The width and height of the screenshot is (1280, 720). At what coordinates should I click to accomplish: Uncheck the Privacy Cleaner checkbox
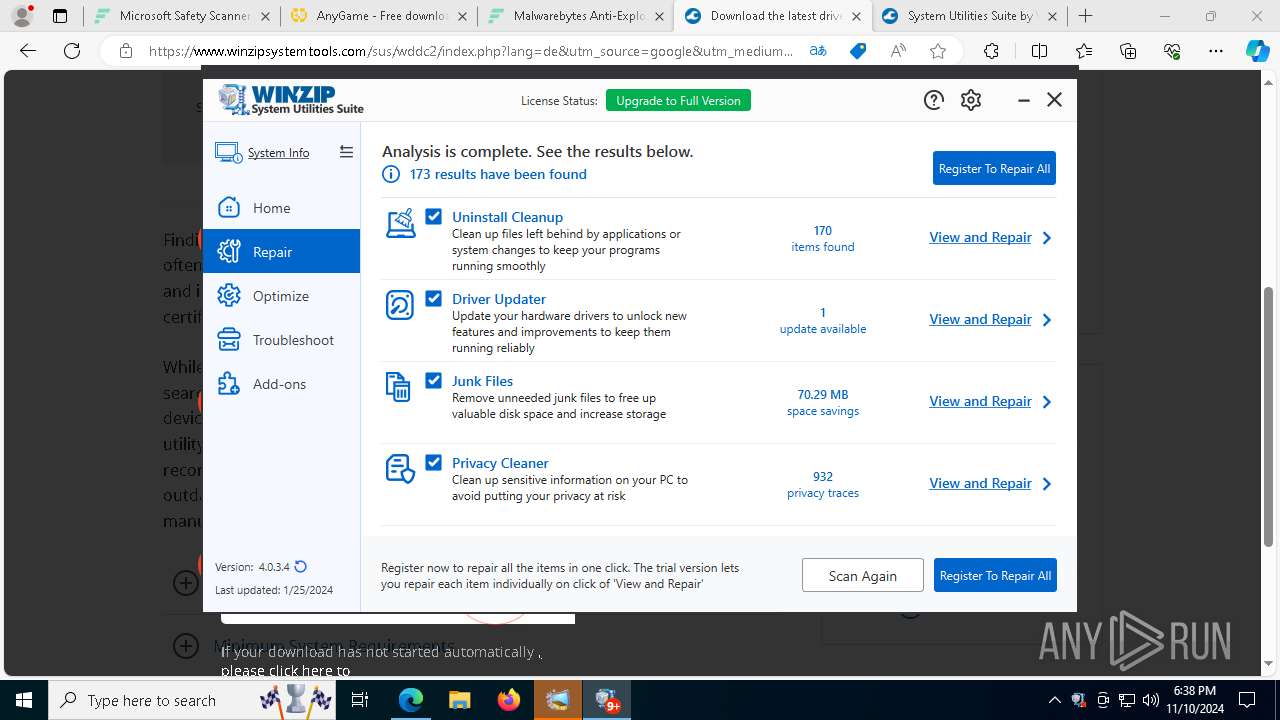coord(433,463)
